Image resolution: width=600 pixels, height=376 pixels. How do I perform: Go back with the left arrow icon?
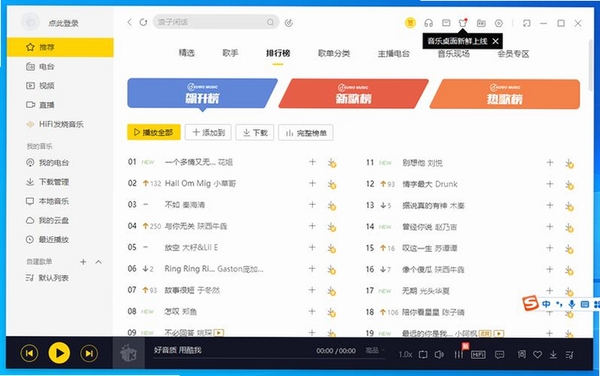pyautogui.click(x=130, y=22)
